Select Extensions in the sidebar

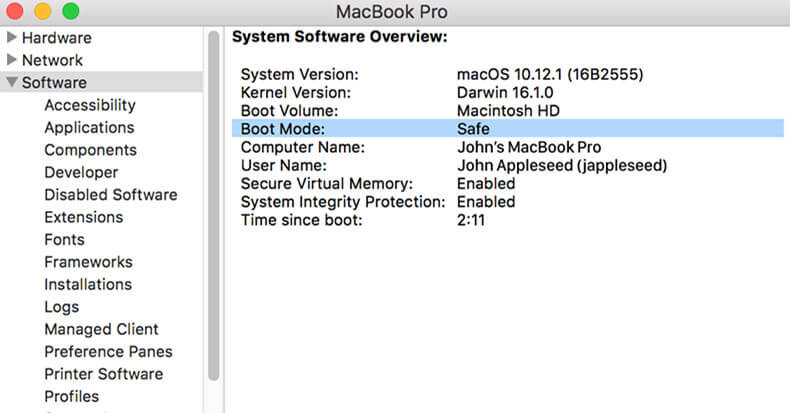click(84, 217)
